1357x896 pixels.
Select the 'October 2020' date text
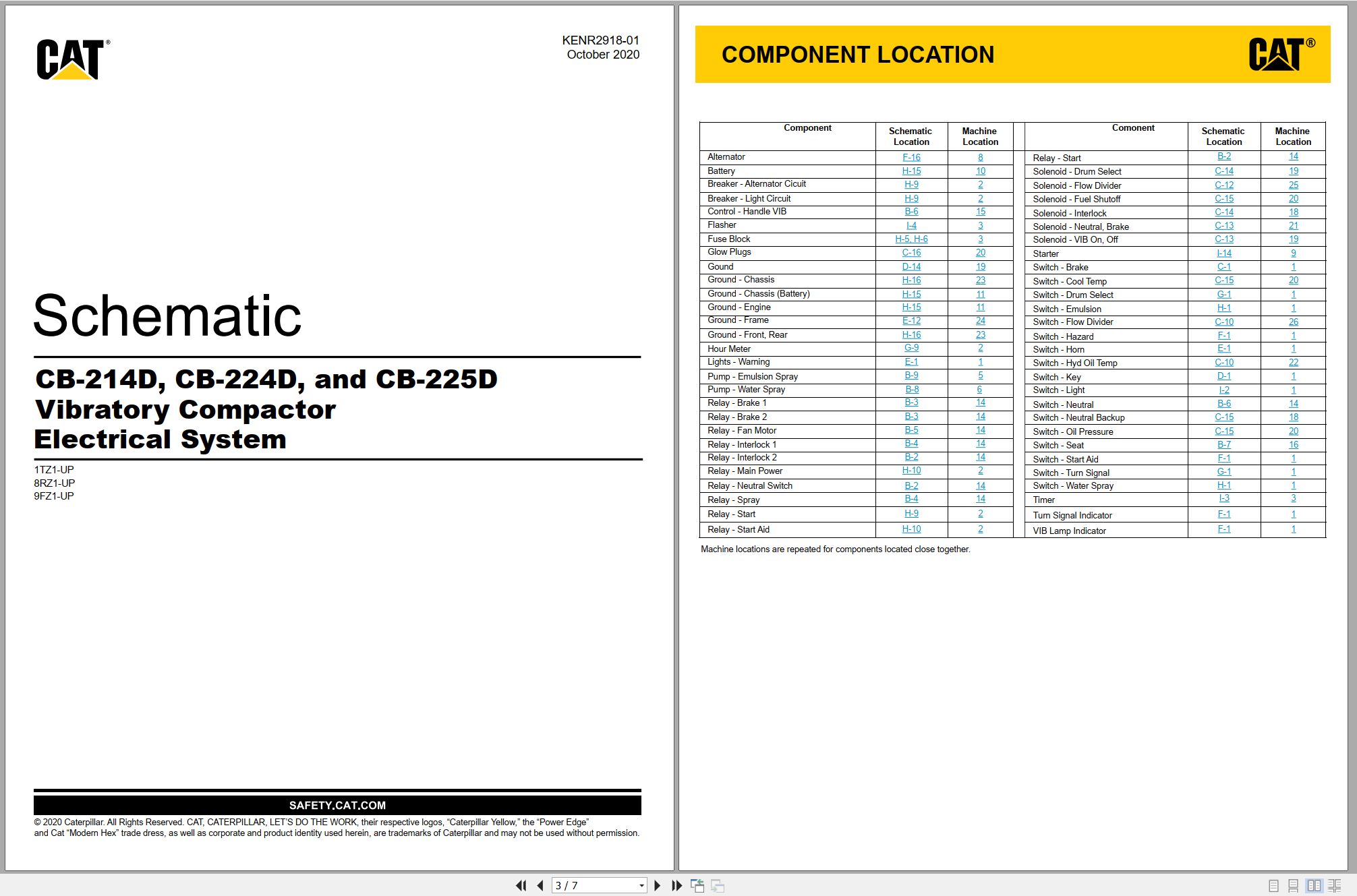[603, 55]
